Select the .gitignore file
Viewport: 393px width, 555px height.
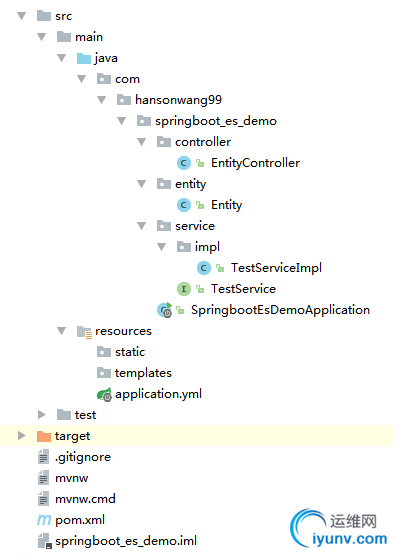point(83,457)
